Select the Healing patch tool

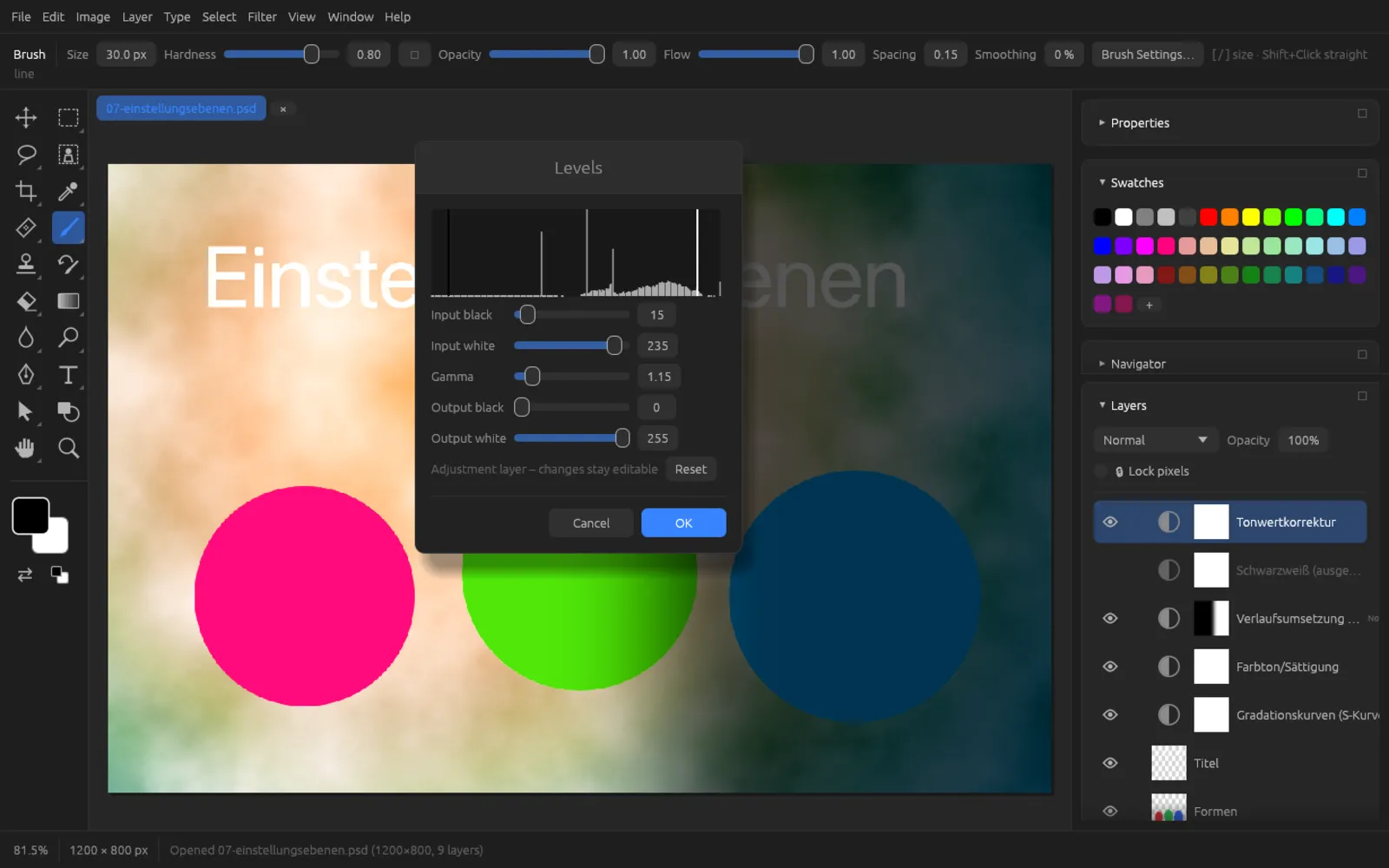click(26, 227)
